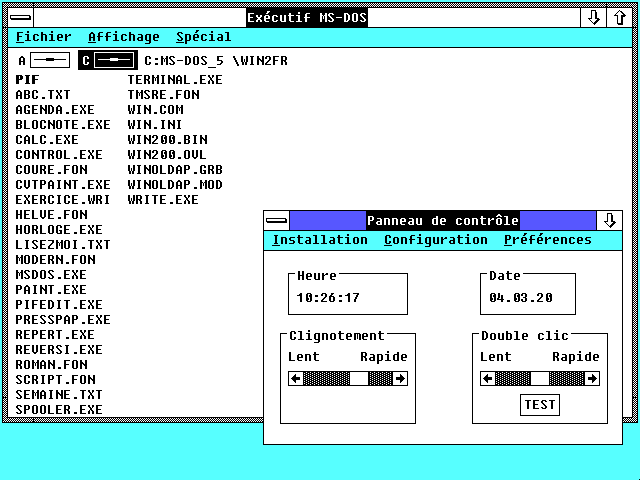Image resolution: width=640 pixels, height=480 pixels.
Task: Select file CONTROL.EXE
Action: [59, 155]
